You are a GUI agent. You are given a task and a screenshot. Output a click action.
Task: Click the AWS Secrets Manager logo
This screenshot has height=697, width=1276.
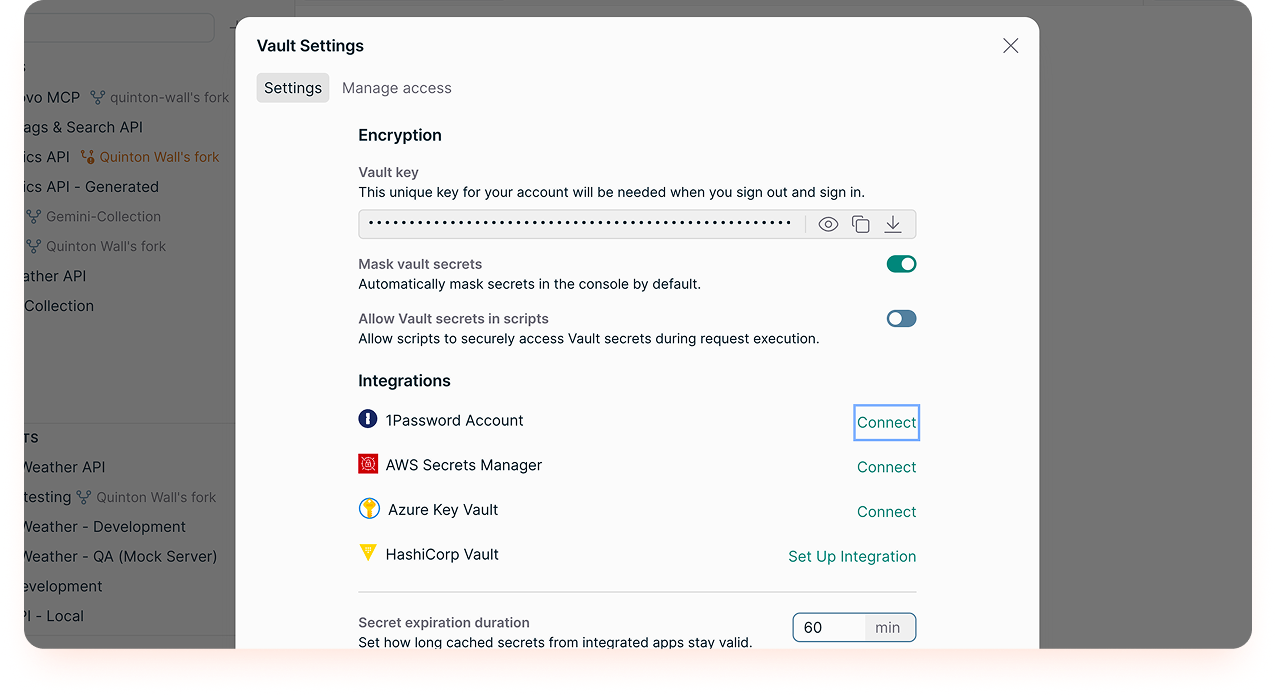click(x=368, y=464)
